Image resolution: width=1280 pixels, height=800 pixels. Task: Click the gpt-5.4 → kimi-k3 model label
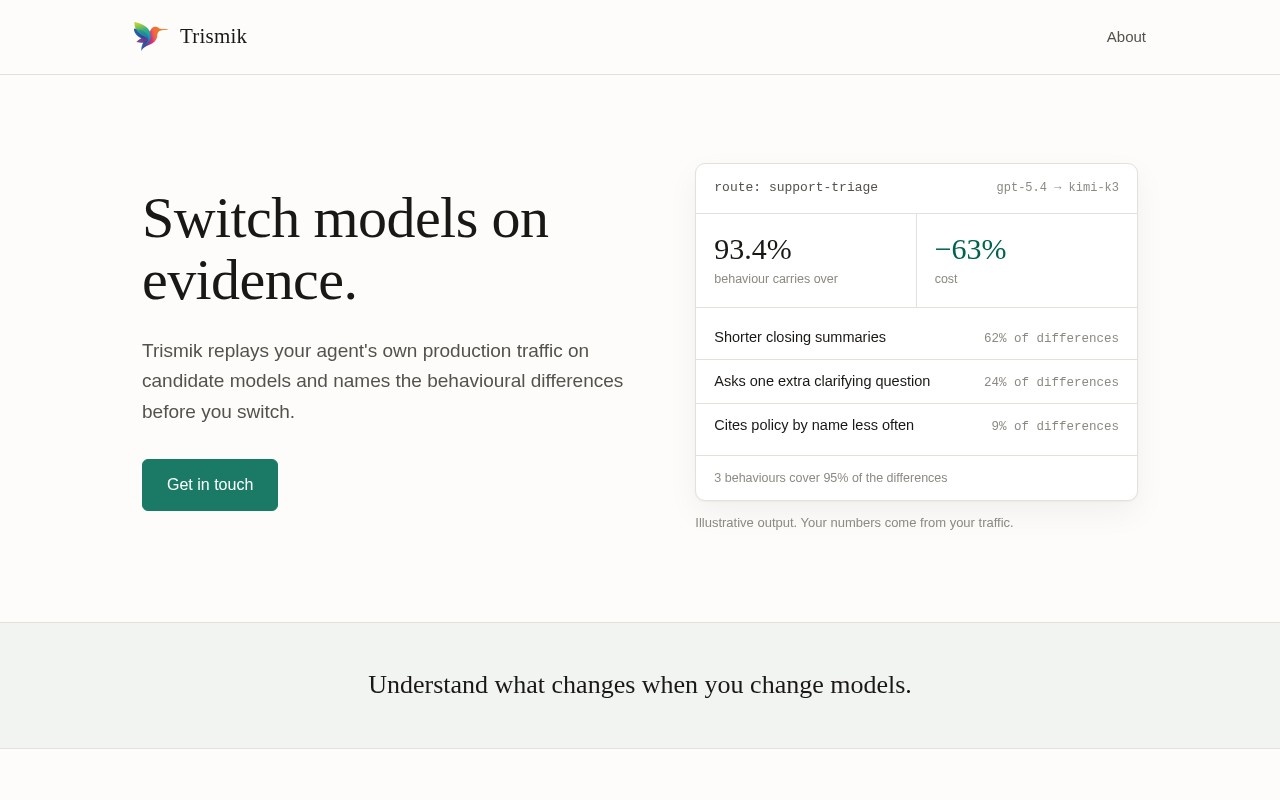click(x=1057, y=188)
